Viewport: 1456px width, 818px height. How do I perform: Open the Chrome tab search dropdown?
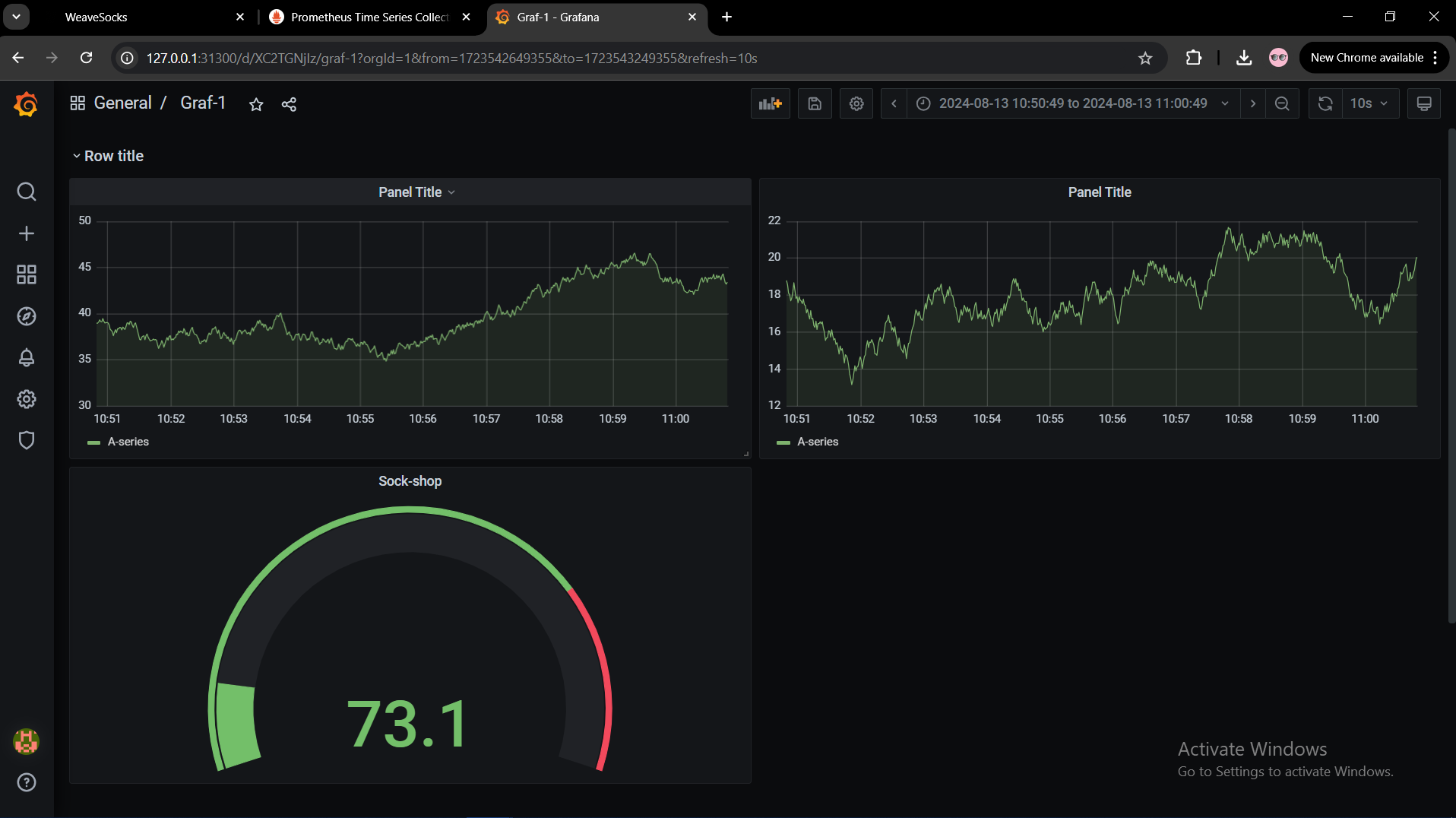click(16, 17)
